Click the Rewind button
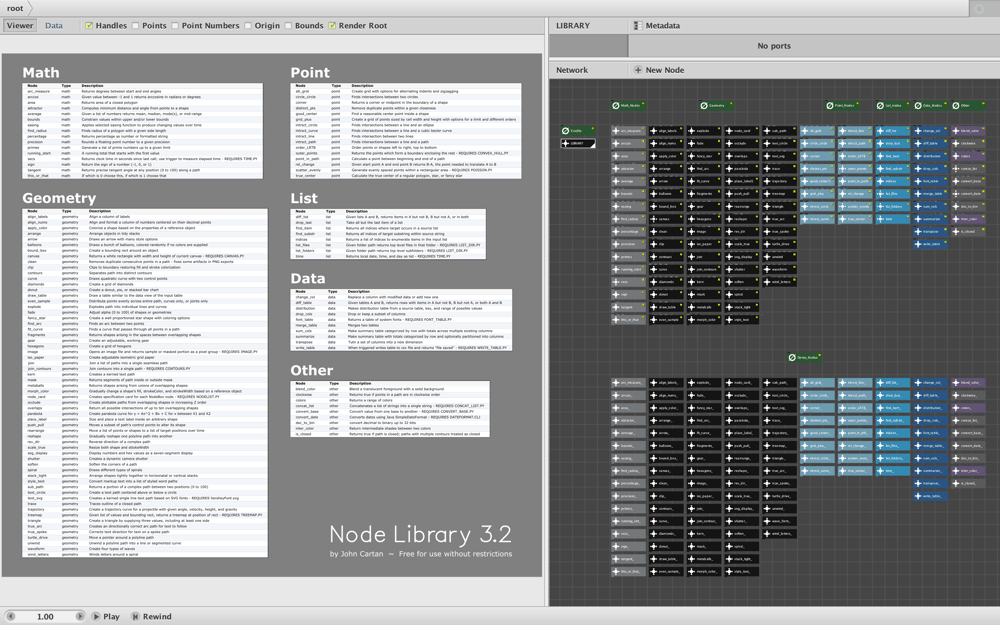Screen dimensions: 1000x625 coord(152,617)
